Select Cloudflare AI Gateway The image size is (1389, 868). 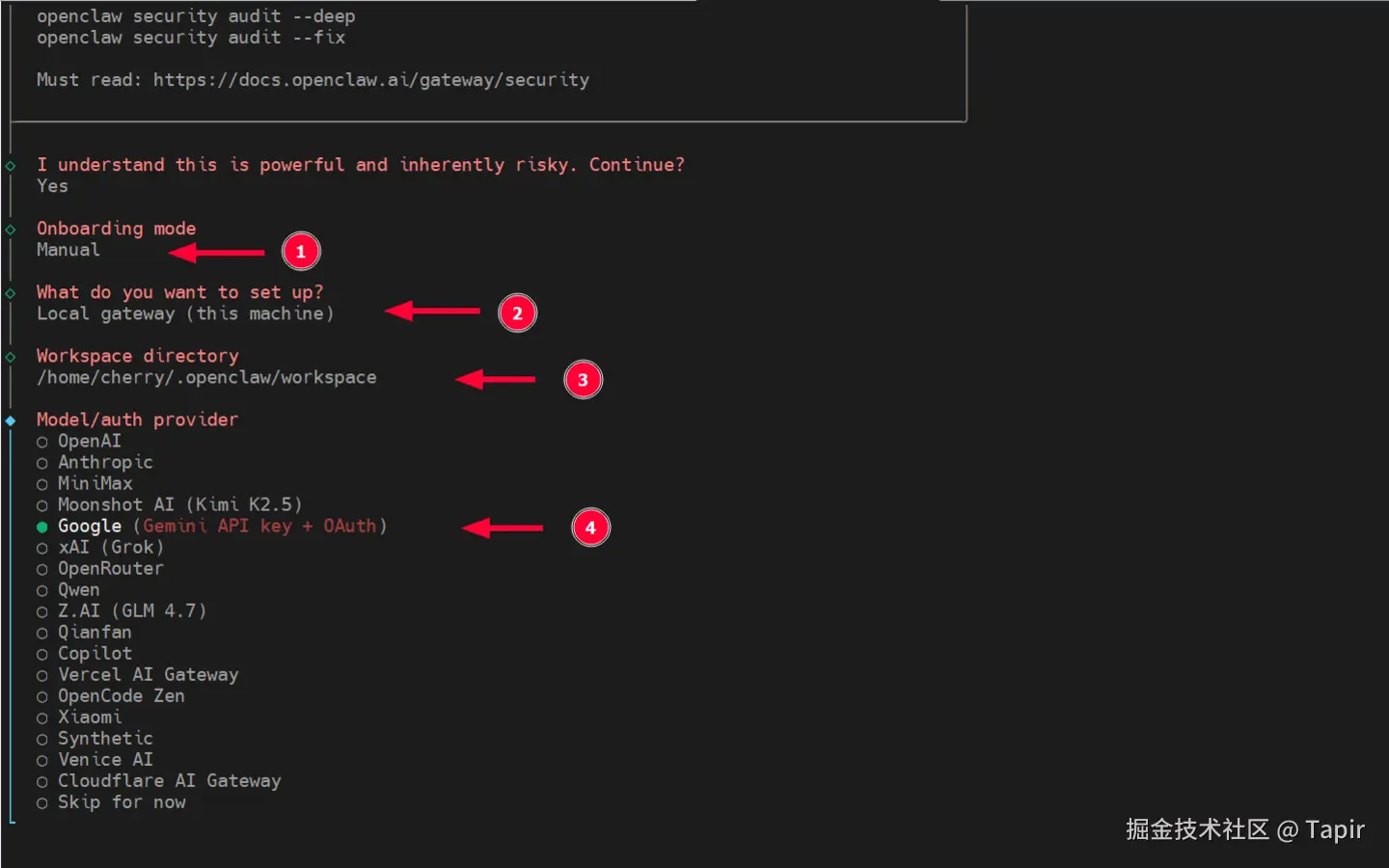tap(169, 780)
